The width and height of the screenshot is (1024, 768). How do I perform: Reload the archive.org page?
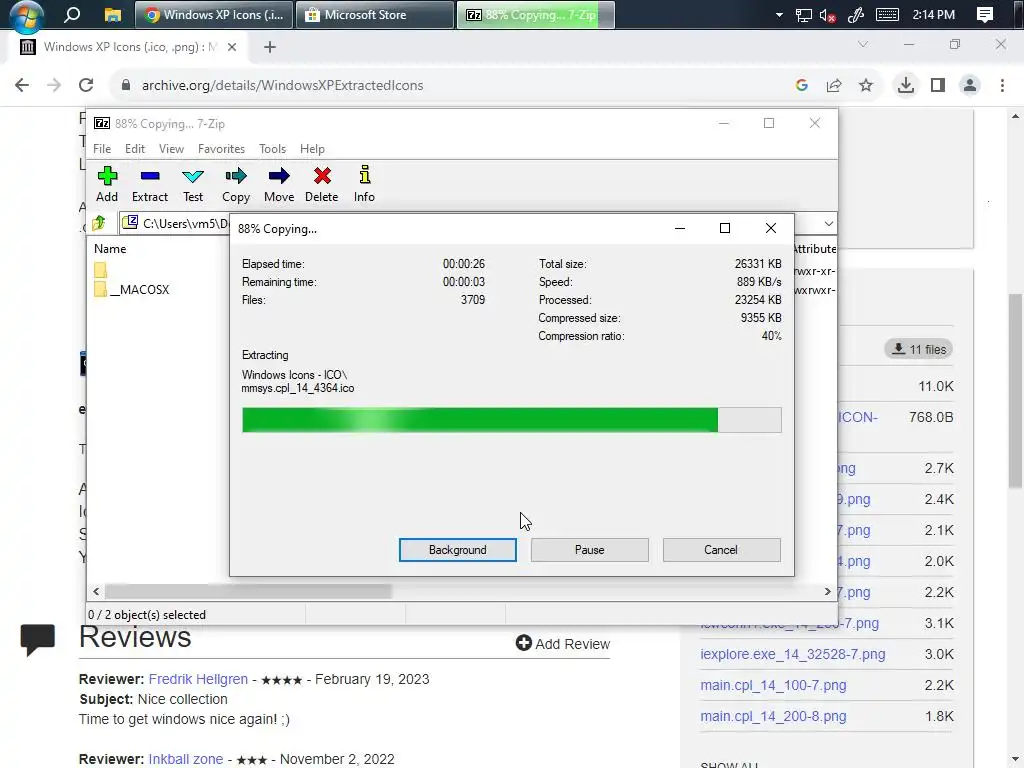pos(86,86)
